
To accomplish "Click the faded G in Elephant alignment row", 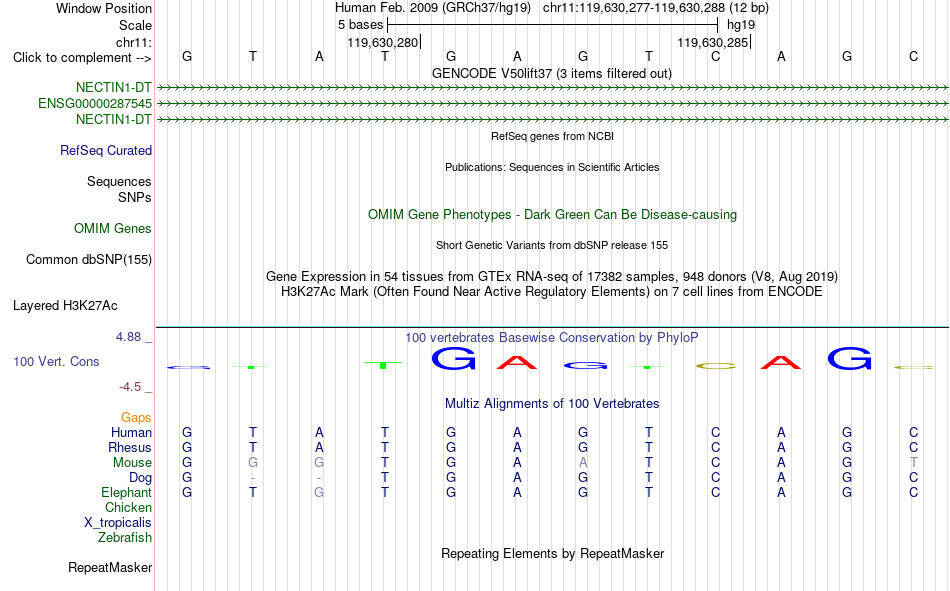I will (x=319, y=492).
